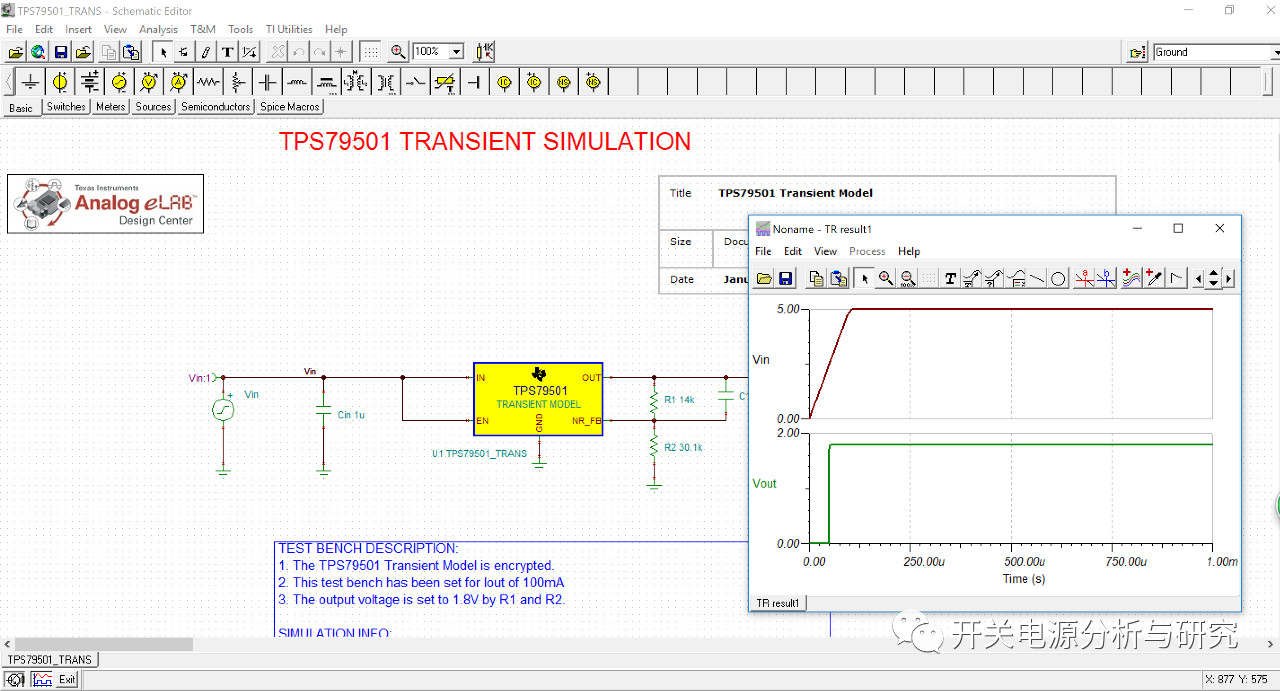
Task: Open Help menu in TR result window
Action: (909, 251)
